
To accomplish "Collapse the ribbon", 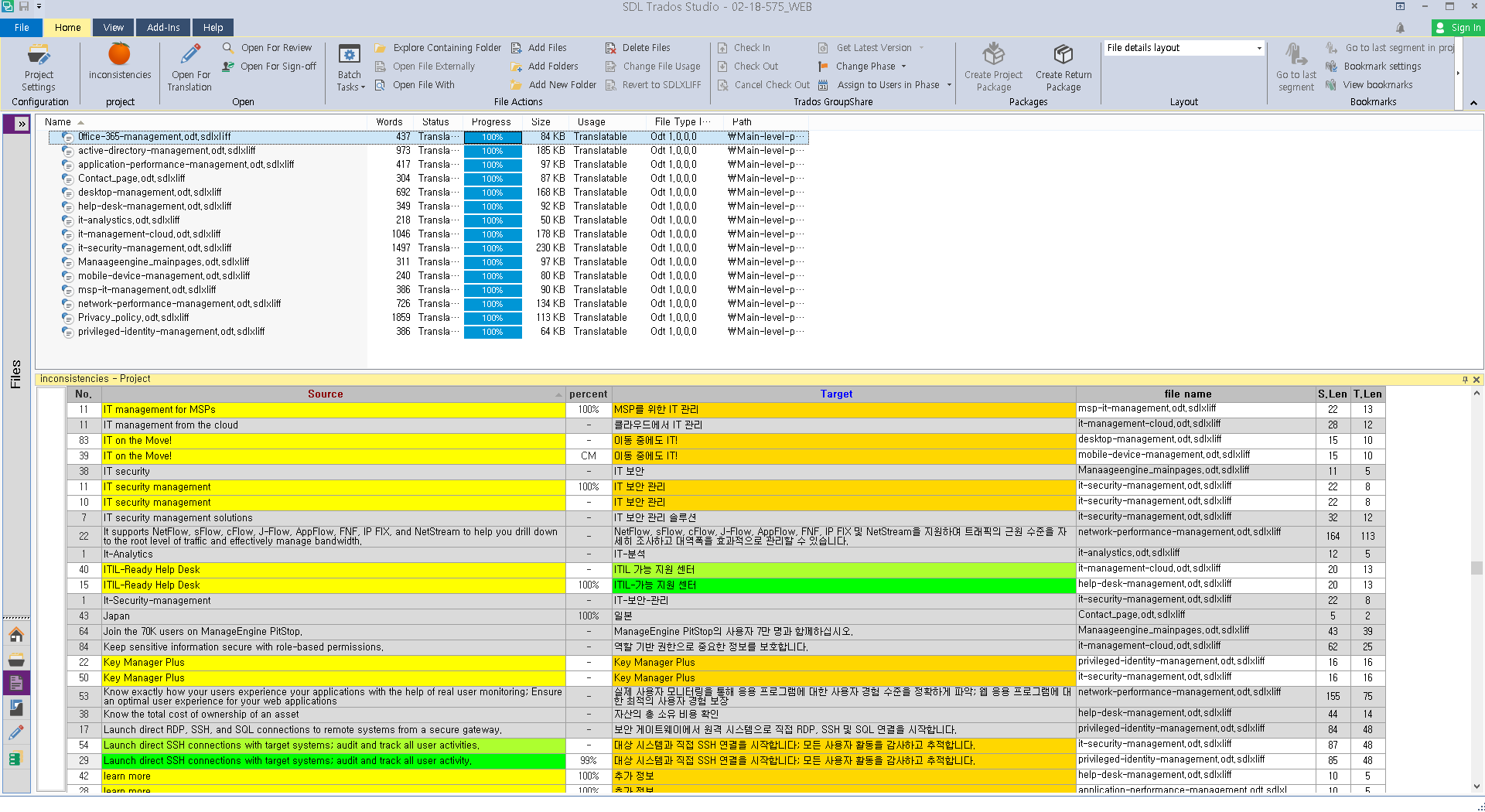I will tap(1473, 103).
